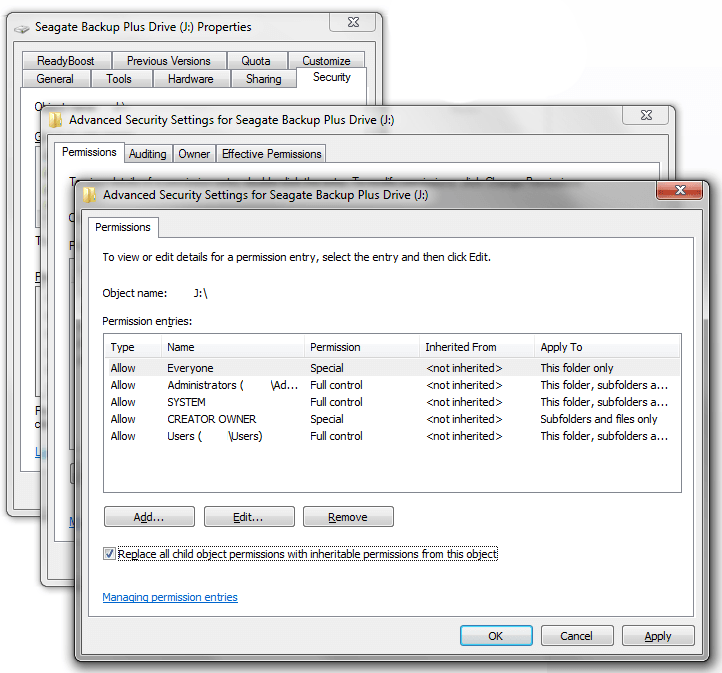Image resolution: width=722 pixels, height=673 pixels.
Task: Select Security tab in Properties window
Action: tap(332, 77)
